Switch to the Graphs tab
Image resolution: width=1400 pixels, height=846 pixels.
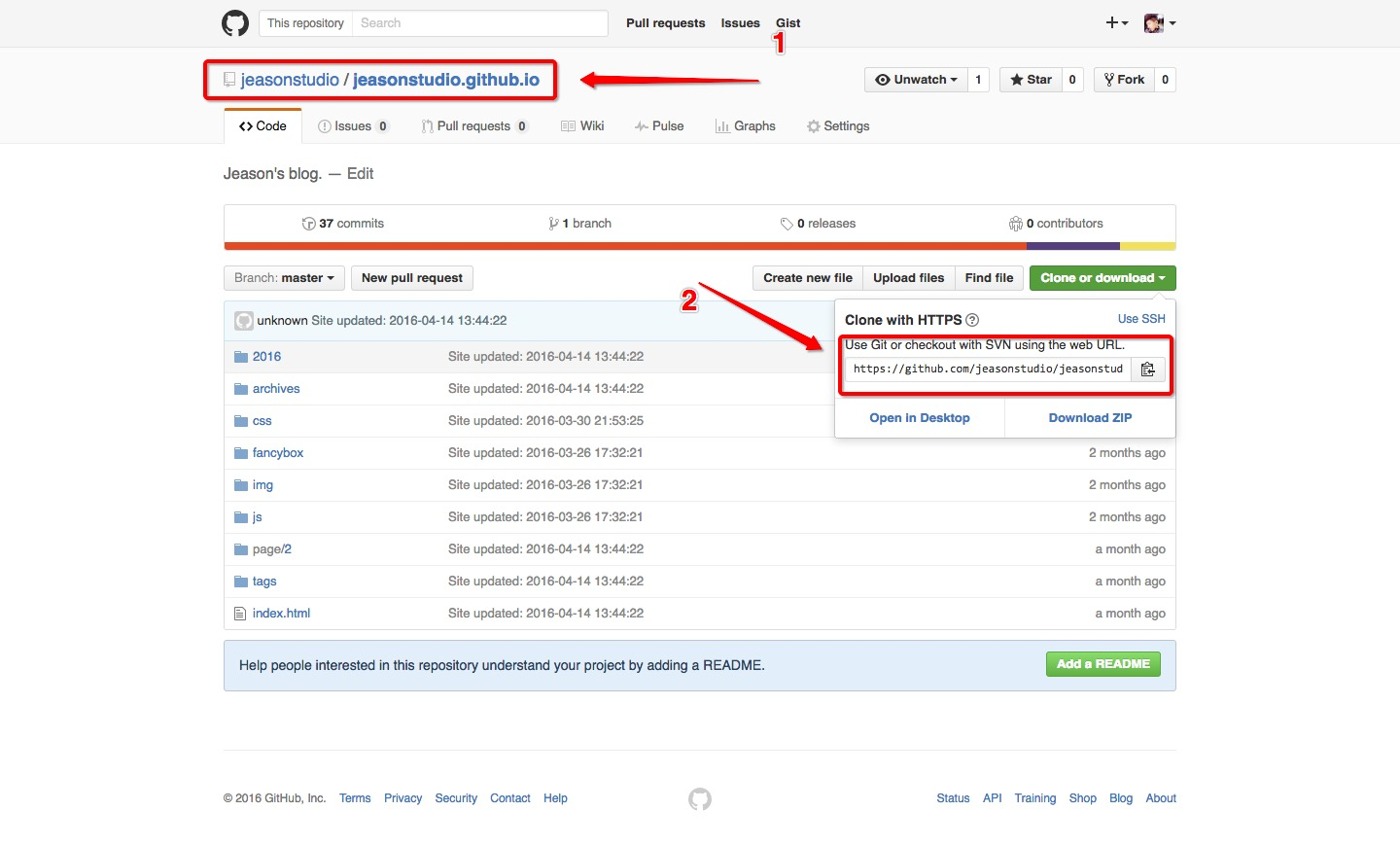click(746, 126)
